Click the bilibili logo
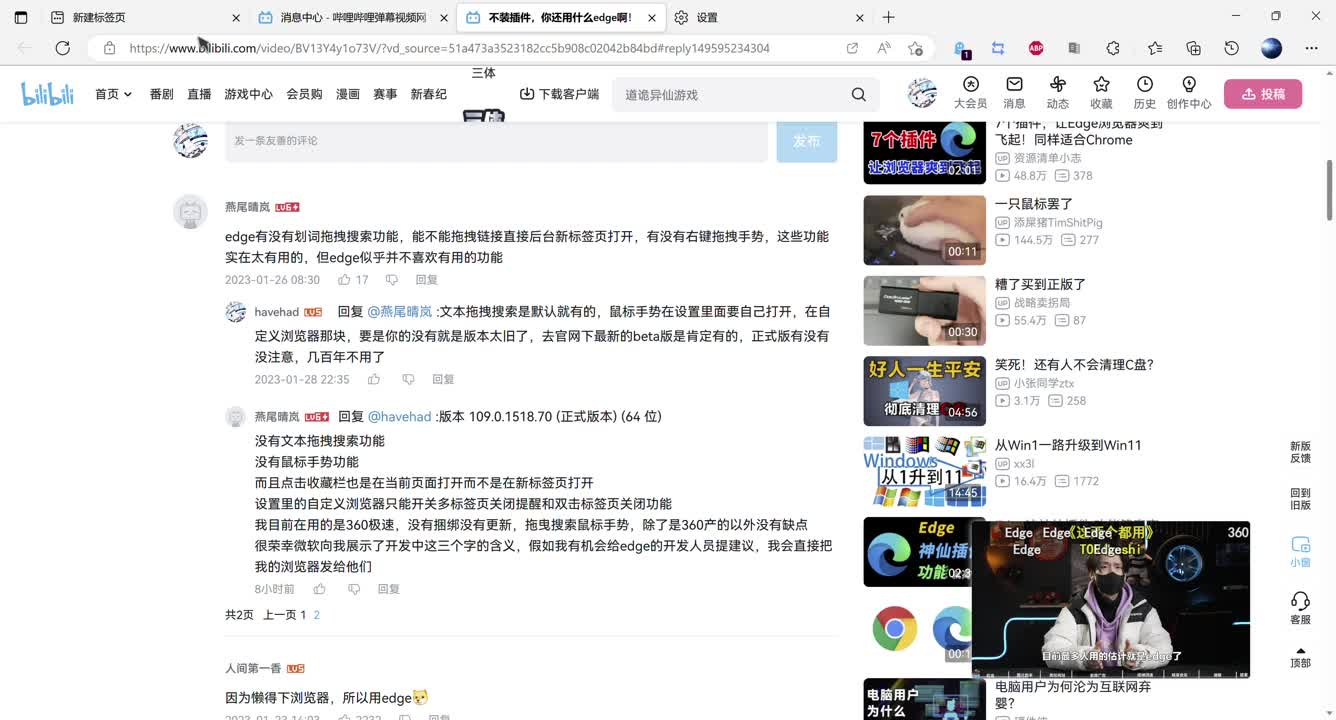The image size is (1336, 720). click(x=47, y=94)
